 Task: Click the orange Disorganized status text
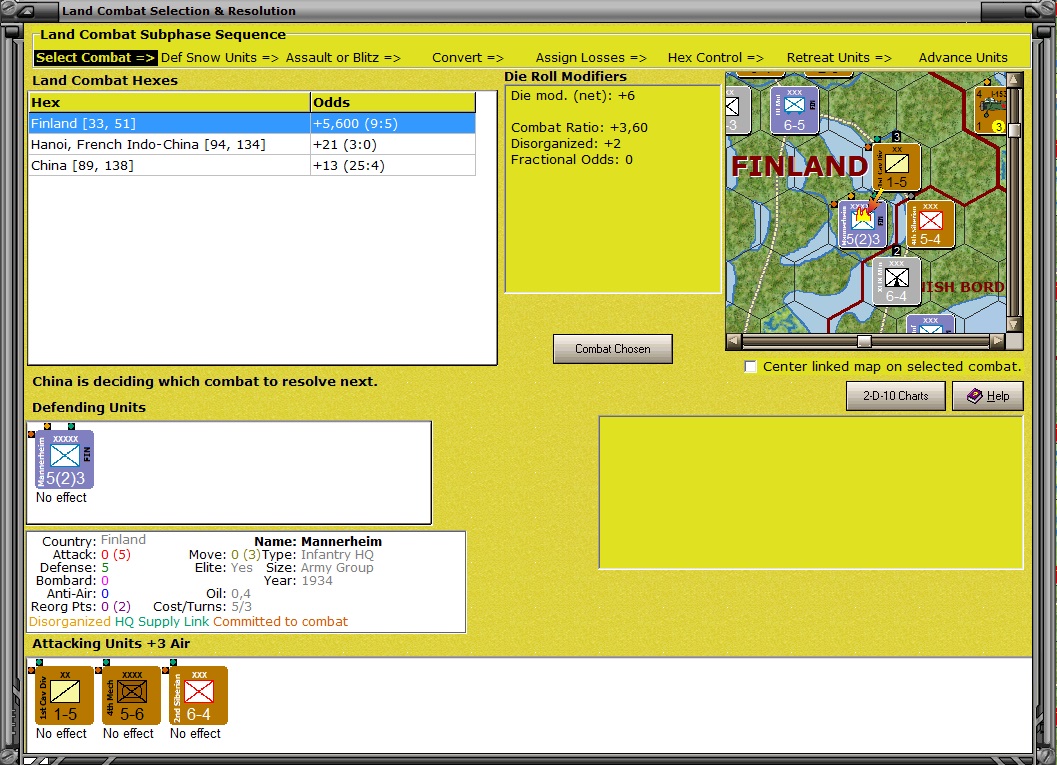[x=69, y=621]
